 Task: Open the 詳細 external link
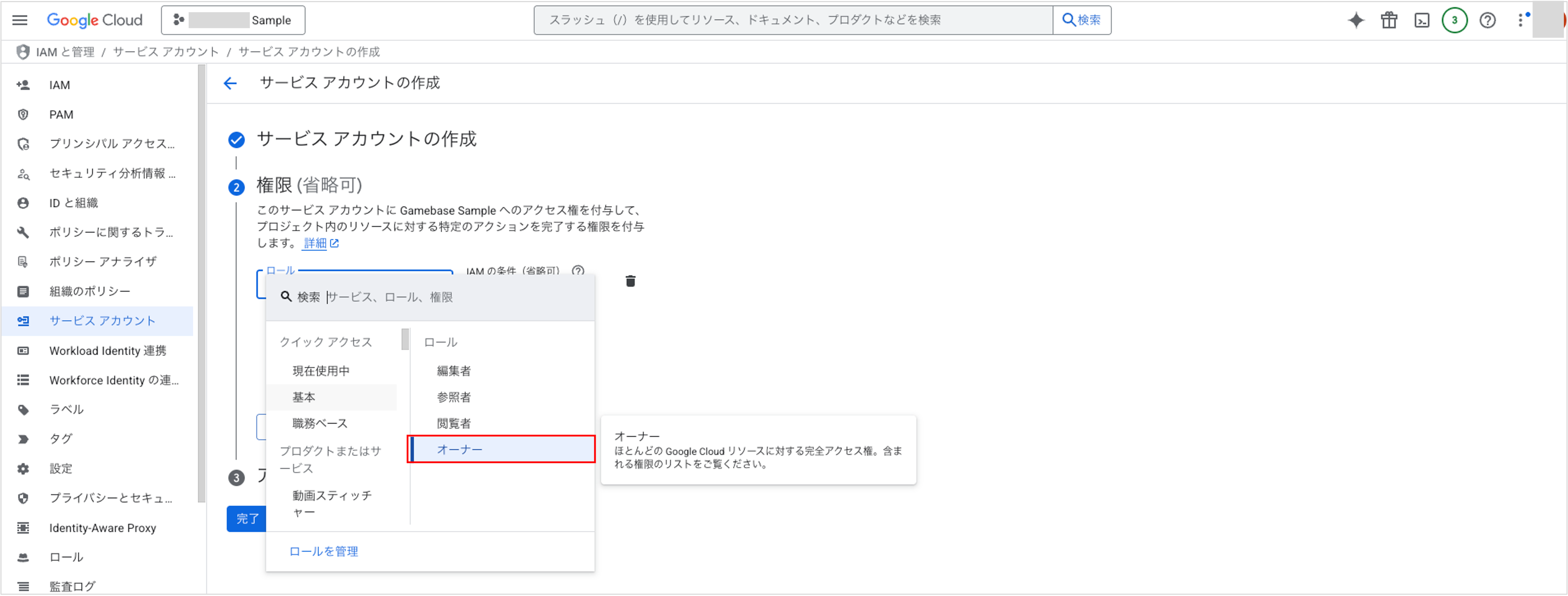click(321, 243)
